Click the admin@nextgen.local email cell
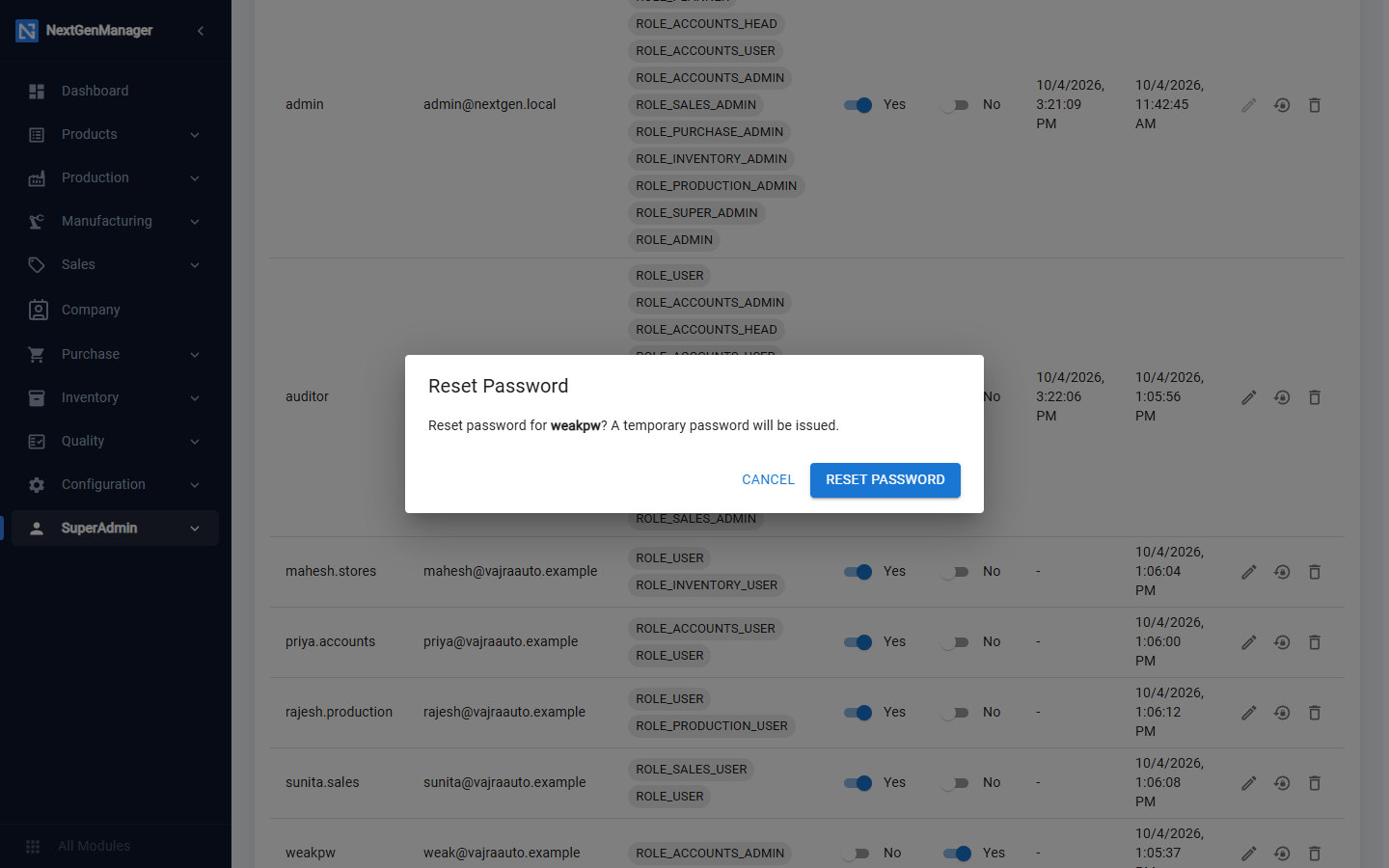The height and width of the screenshot is (868, 1389). 489,104
